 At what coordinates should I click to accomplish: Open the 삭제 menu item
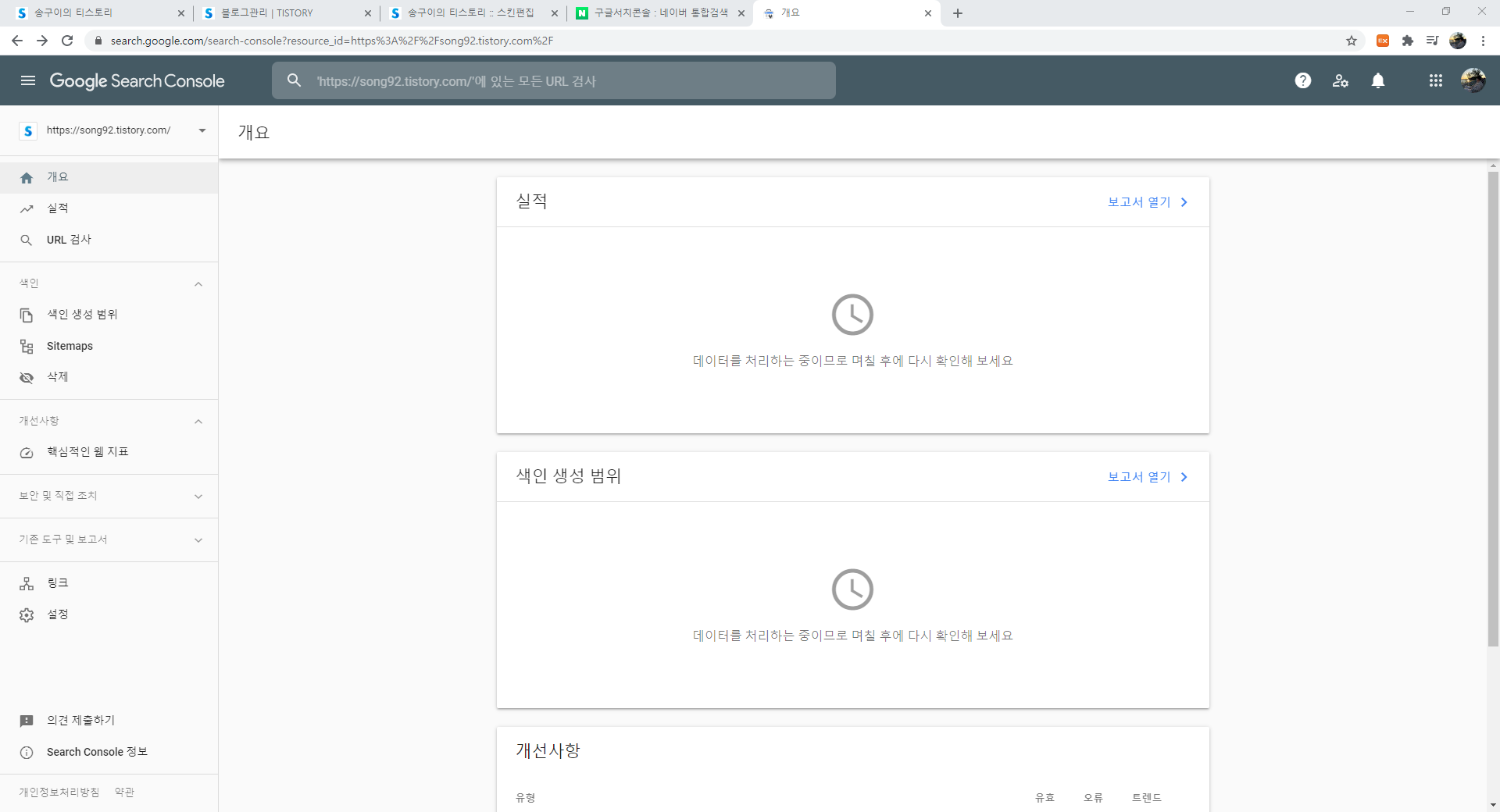[109, 378]
